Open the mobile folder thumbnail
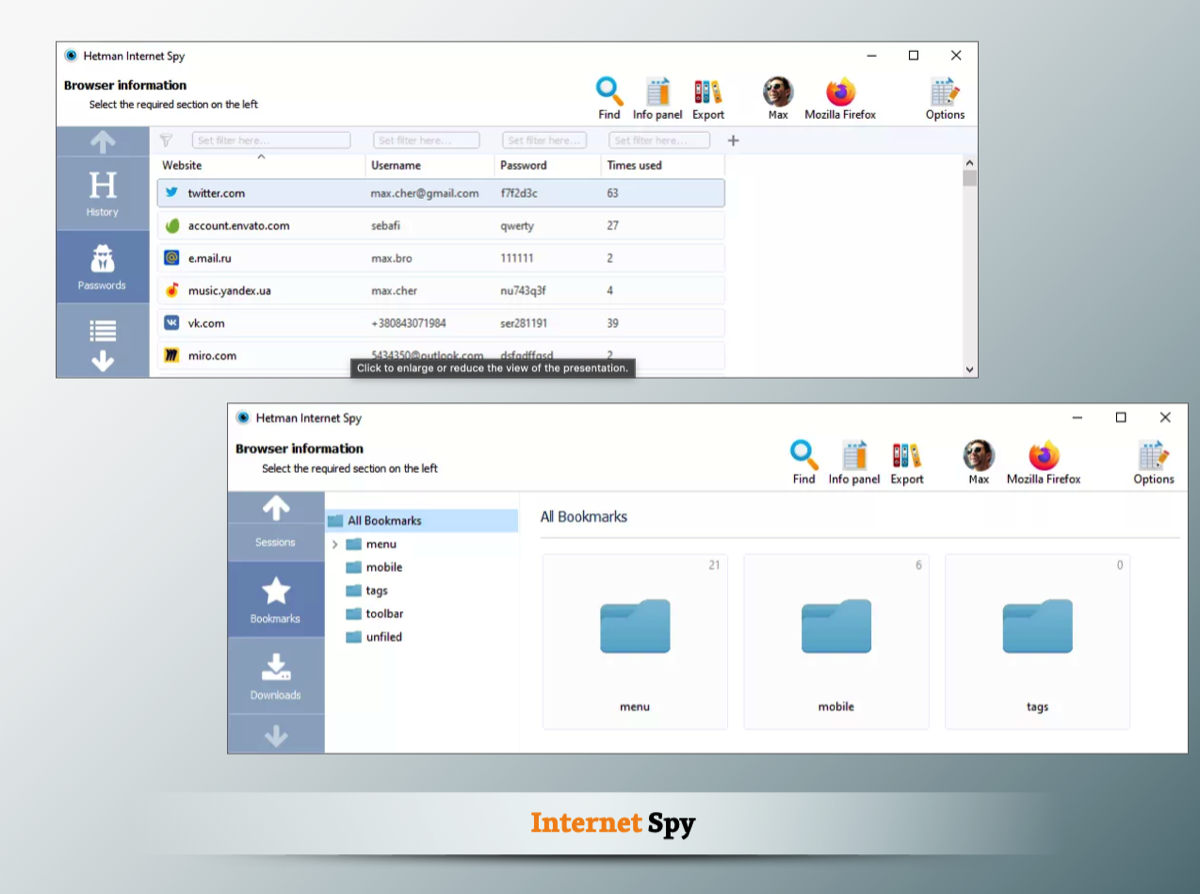This screenshot has height=894, width=1200. click(836, 641)
